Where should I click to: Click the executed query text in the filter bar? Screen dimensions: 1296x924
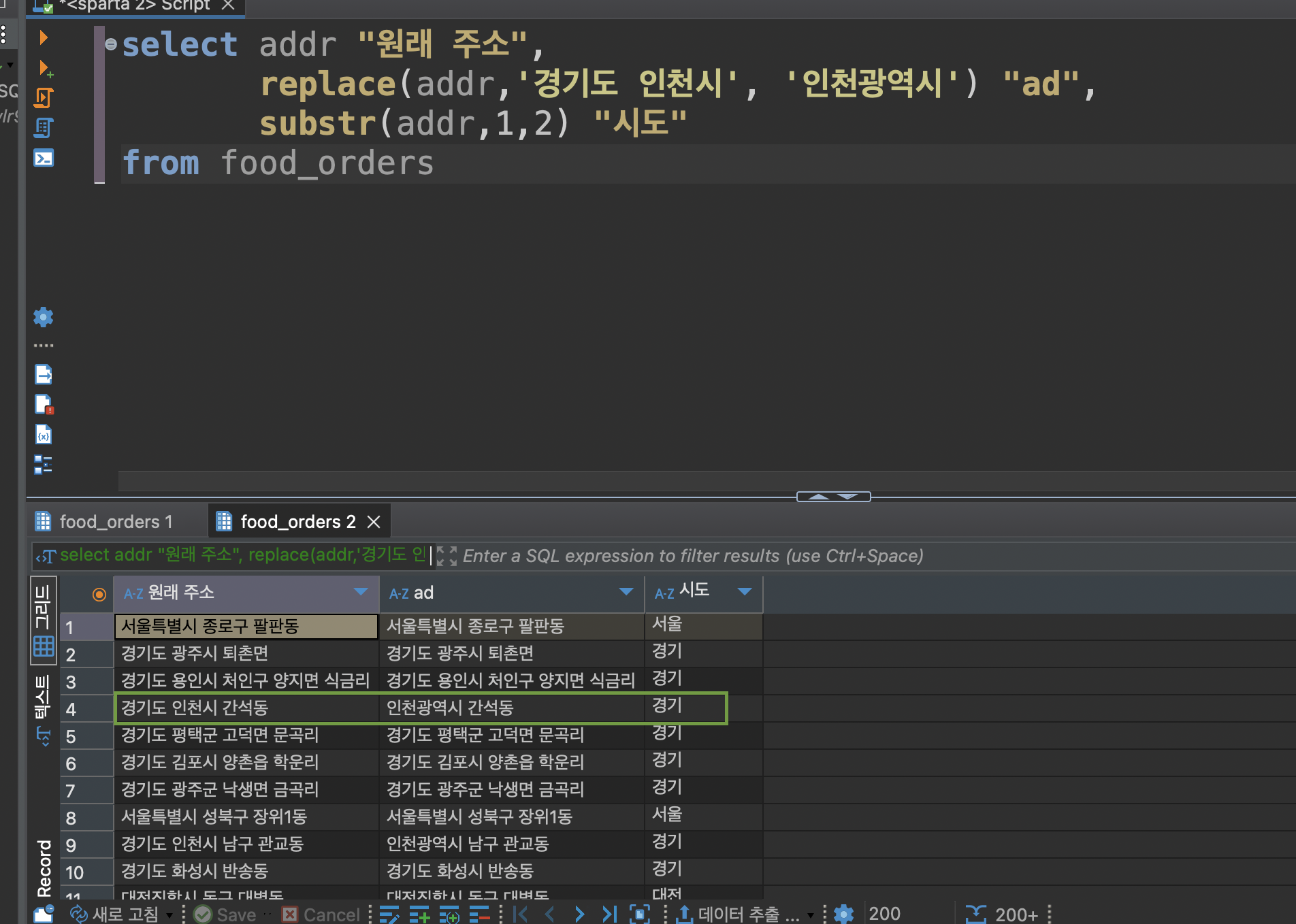point(242,555)
